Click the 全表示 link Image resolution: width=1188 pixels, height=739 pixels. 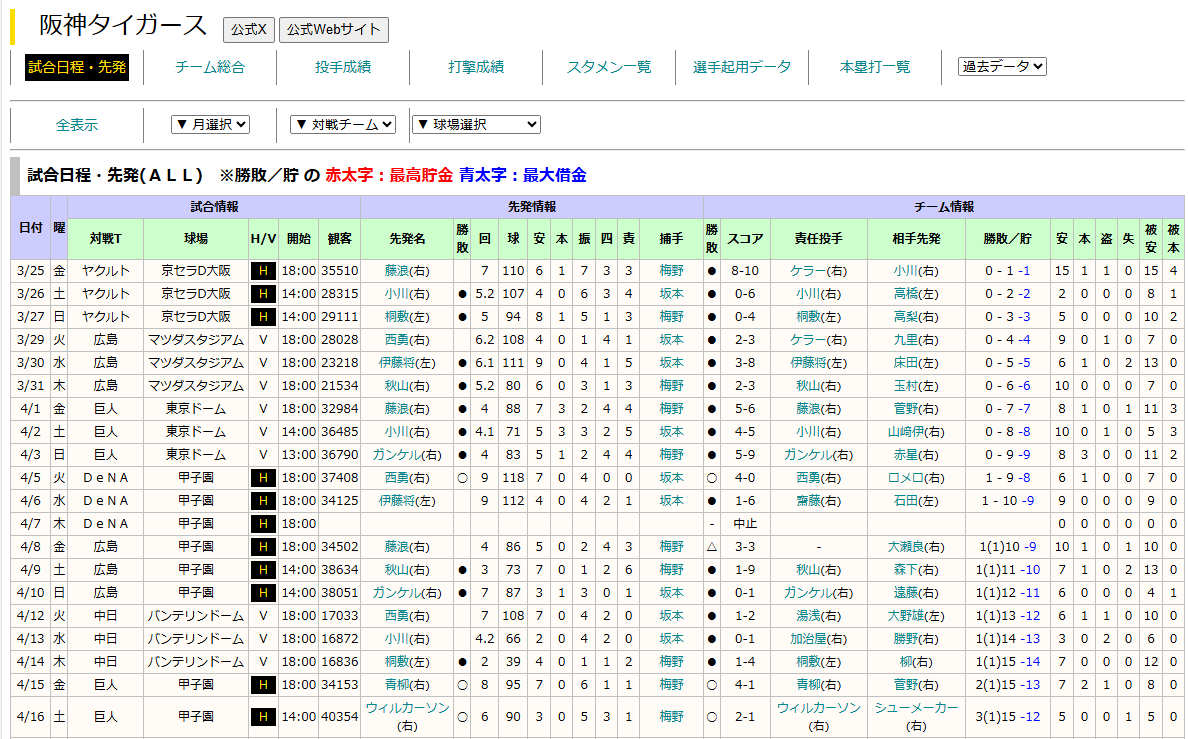coord(77,125)
